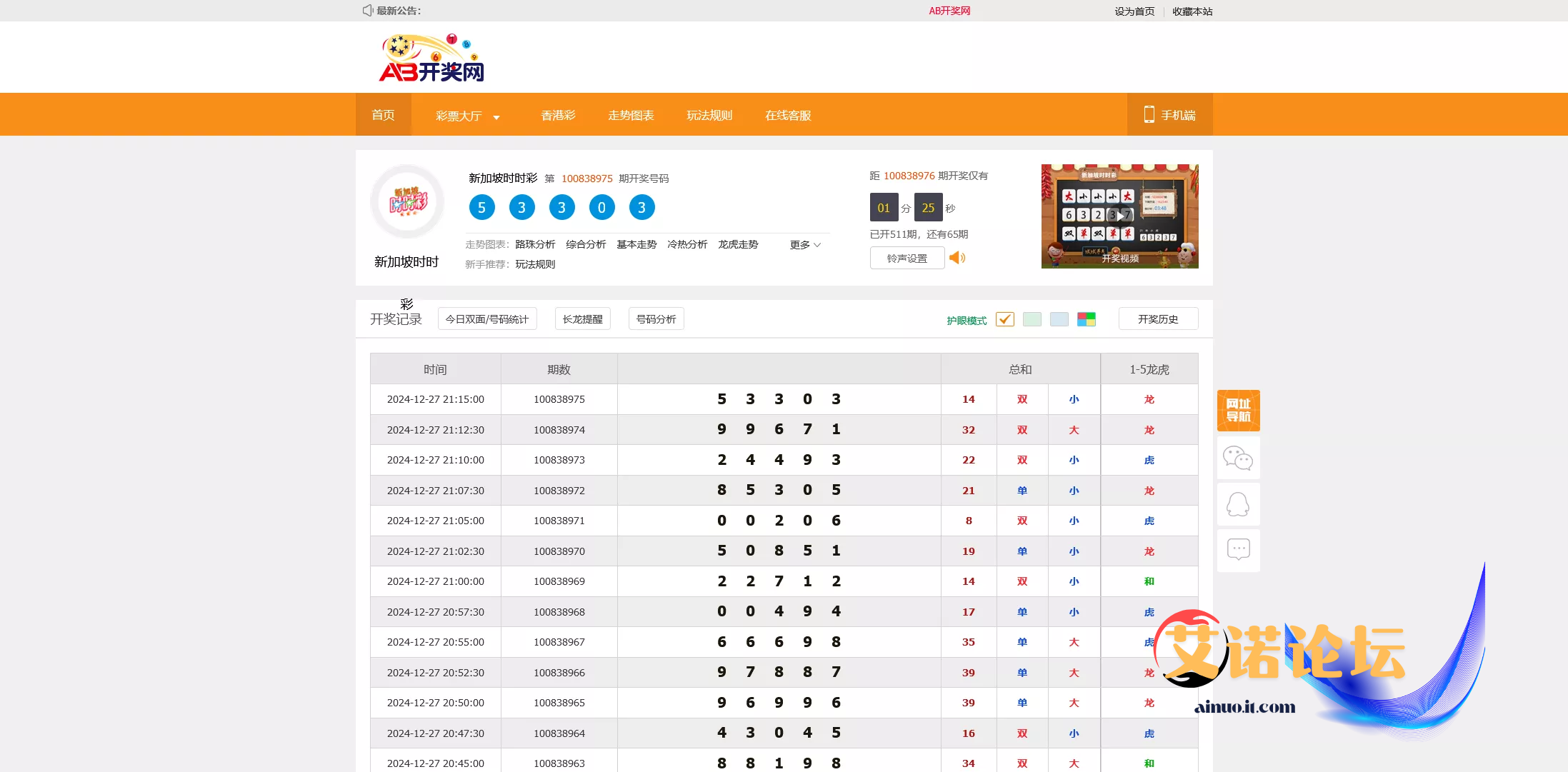Open the QQ penguin contact icon
Screen dimensions: 1568x772
(1238, 504)
